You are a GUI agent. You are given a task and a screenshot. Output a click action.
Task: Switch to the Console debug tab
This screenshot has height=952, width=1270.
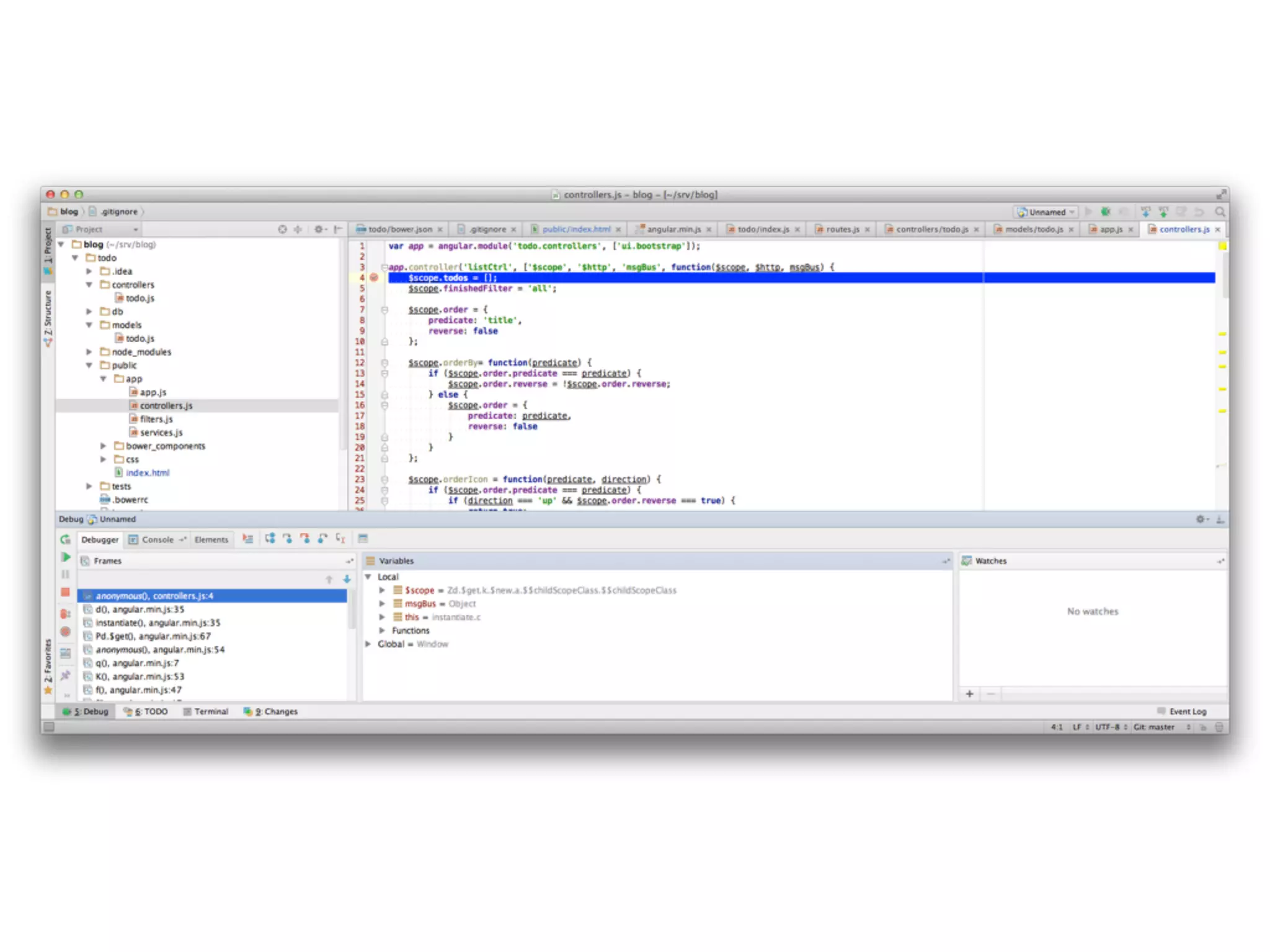coord(158,540)
